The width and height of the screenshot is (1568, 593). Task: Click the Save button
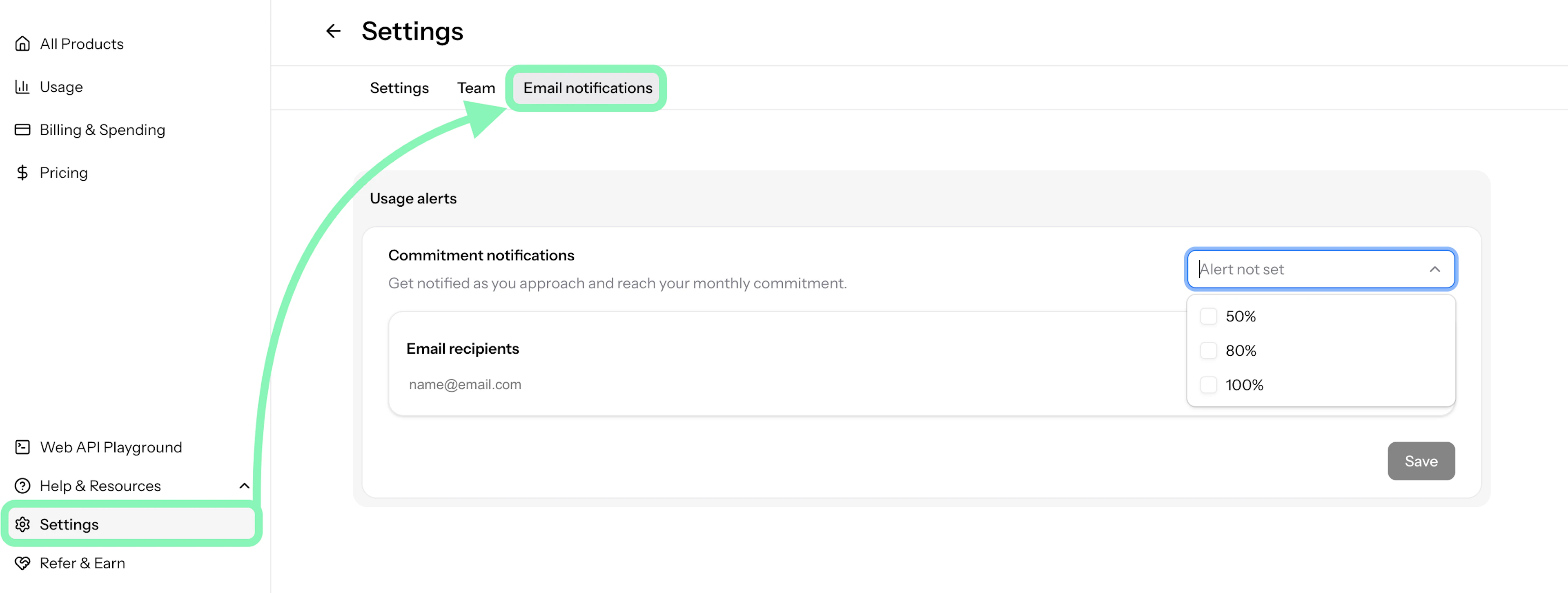coord(1421,461)
